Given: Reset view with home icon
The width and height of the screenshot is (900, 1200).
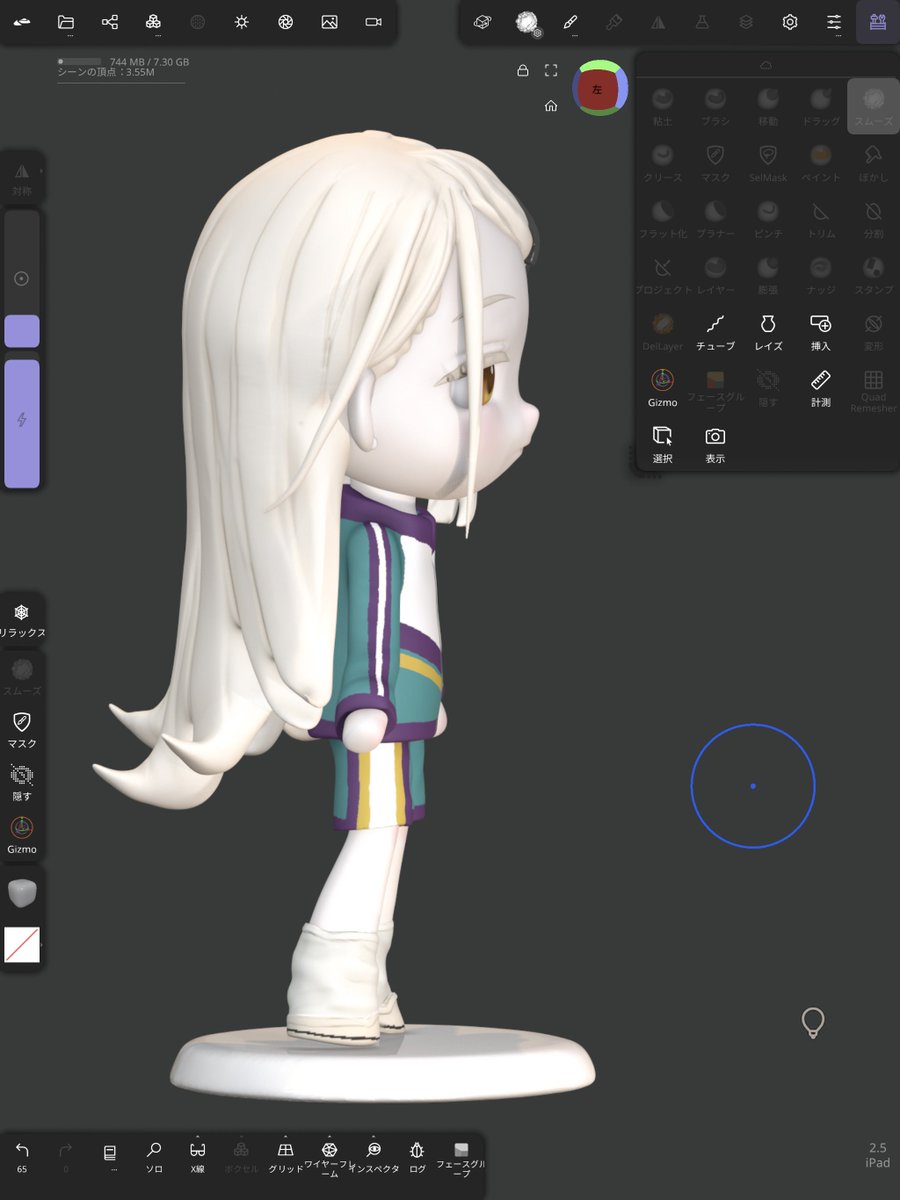Looking at the screenshot, I should (551, 105).
